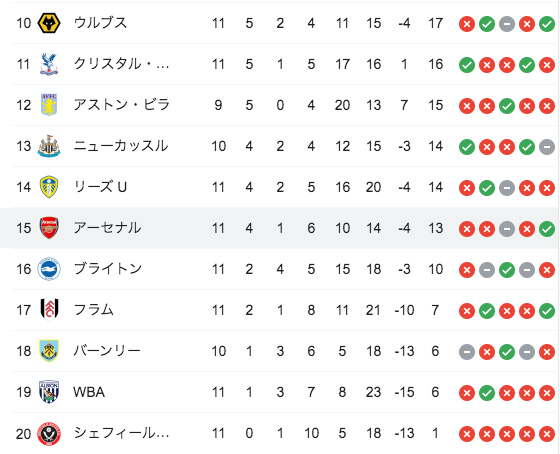Click the Newcastle United crest icon
The width and height of the screenshot is (560, 454).
(x=49, y=146)
